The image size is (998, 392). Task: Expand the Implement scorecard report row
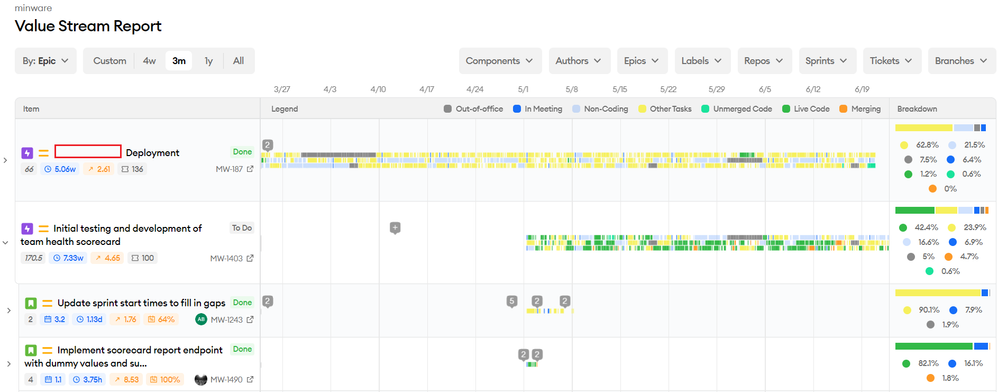pos(8,364)
